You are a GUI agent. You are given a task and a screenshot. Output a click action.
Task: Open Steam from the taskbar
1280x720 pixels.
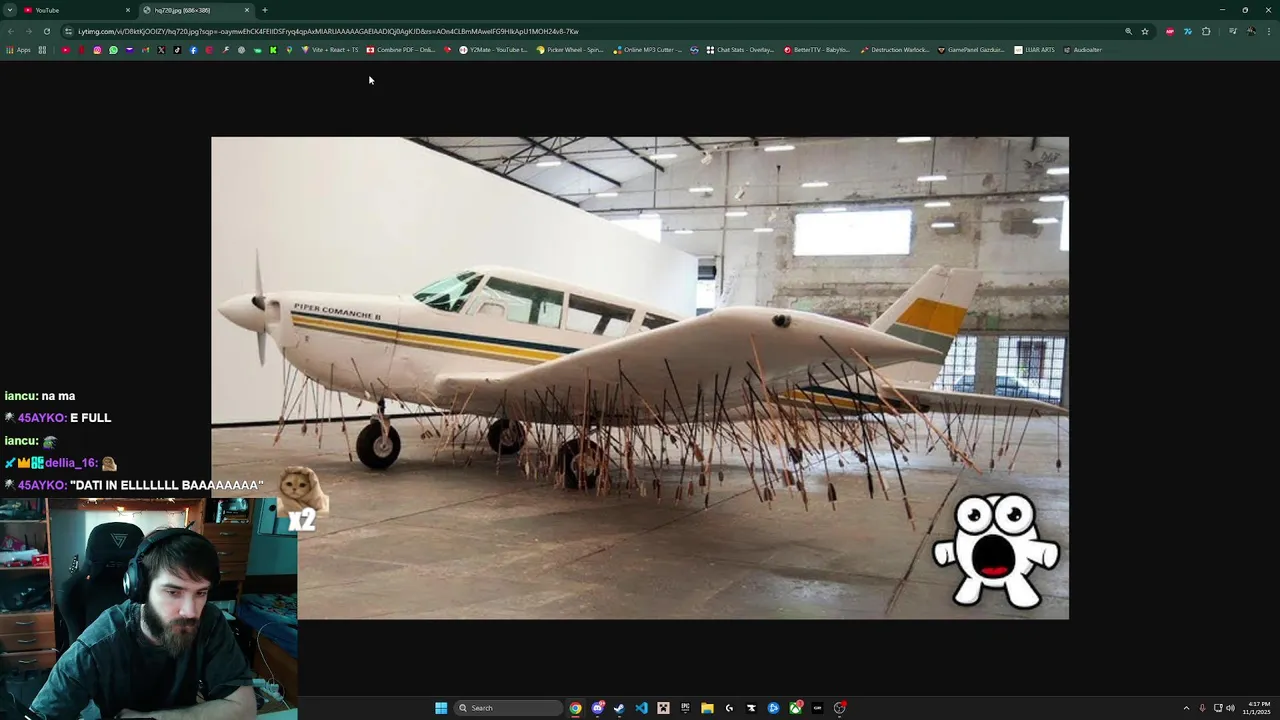(x=619, y=708)
